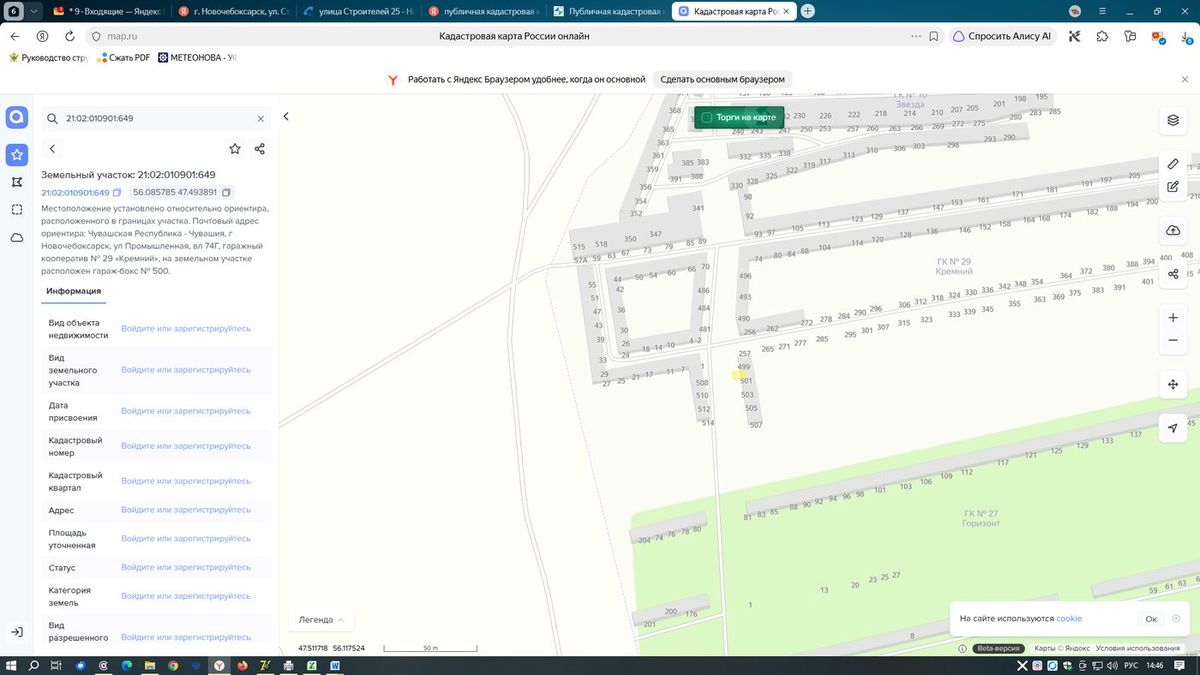Image resolution: width=1200 pixels, height=675 pixels.
Task: Open Windows Start menu
Action: tap(13, 665)
